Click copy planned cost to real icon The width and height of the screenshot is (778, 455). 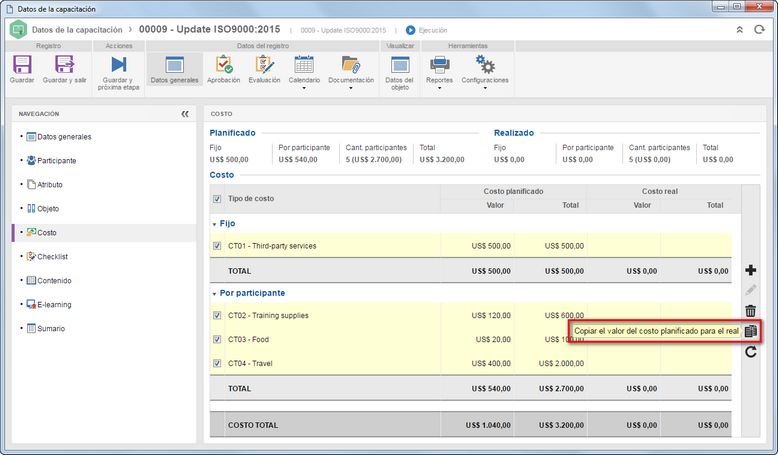pyautogui.click(x=751, y=331)
